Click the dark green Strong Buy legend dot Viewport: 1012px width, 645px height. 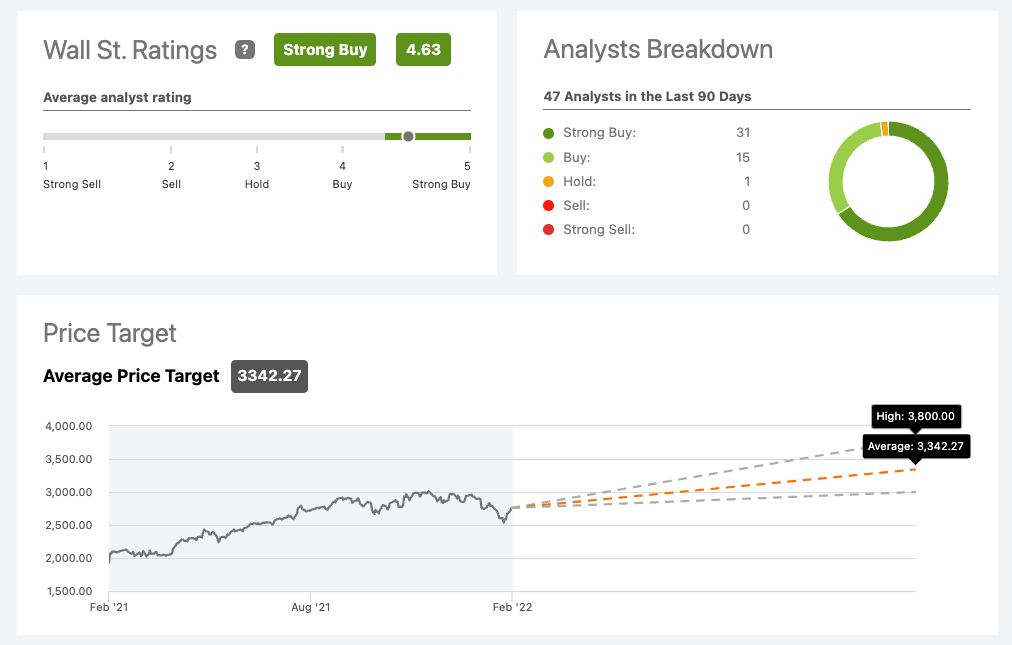pos(548,133)
